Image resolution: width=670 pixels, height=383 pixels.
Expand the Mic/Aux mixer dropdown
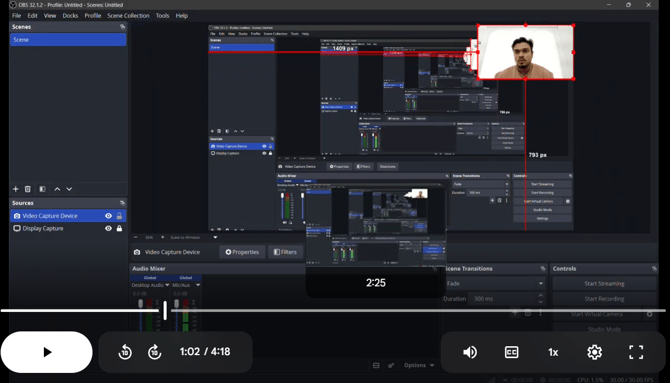tap(198, 285)
